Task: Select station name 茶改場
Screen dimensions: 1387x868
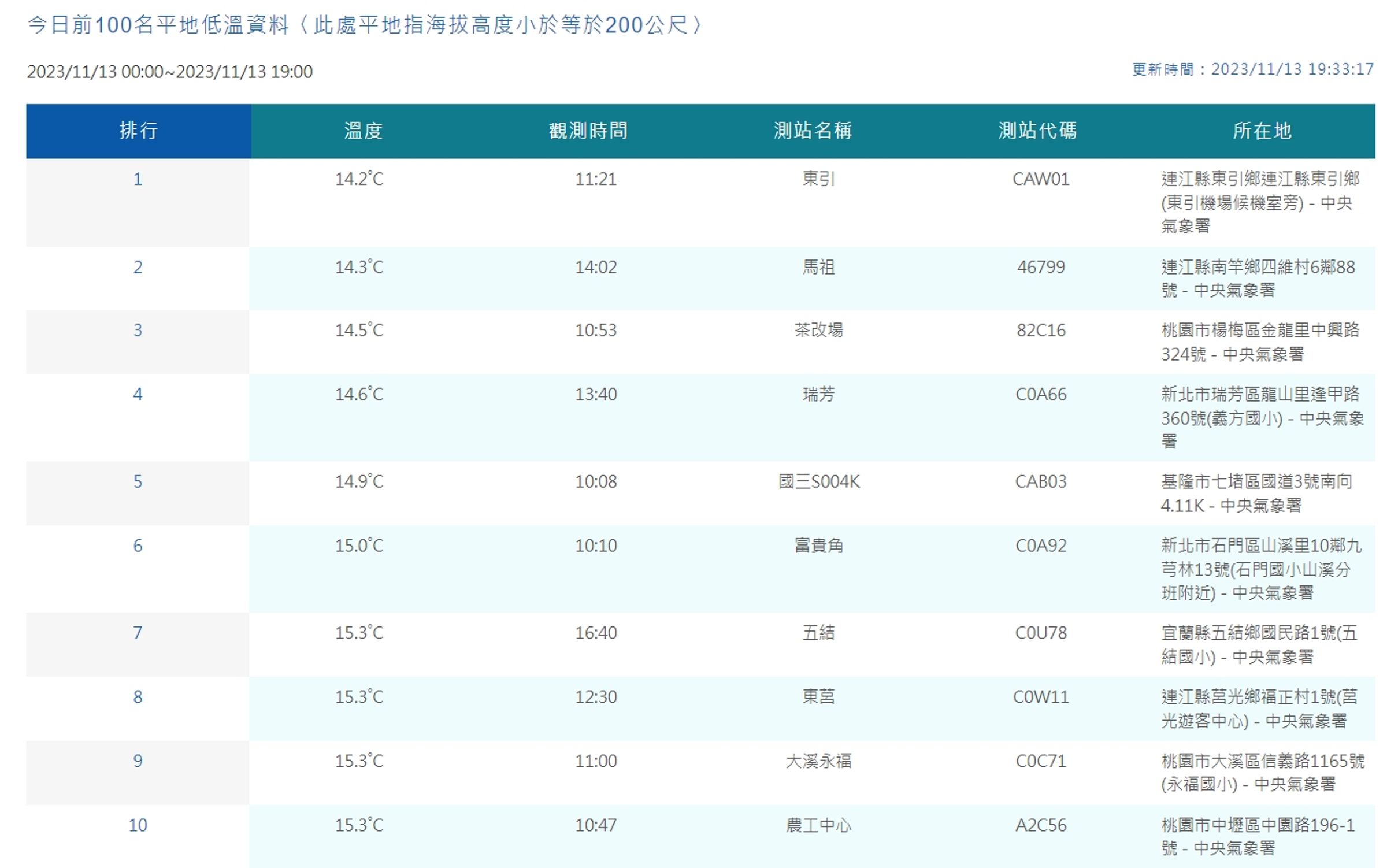Action: click(819, 330)
